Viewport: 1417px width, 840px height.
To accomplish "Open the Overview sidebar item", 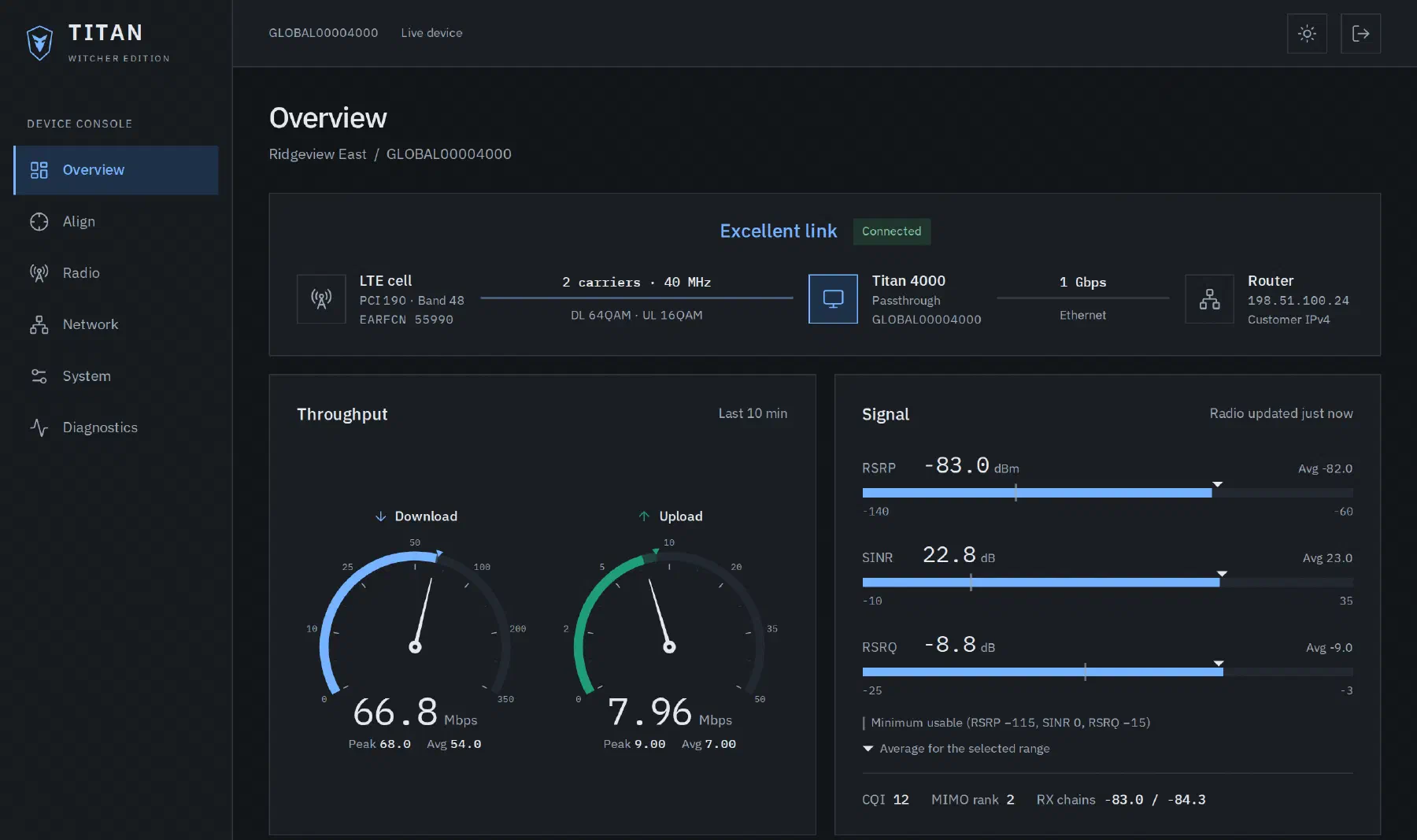I will [x=116, y=170].
